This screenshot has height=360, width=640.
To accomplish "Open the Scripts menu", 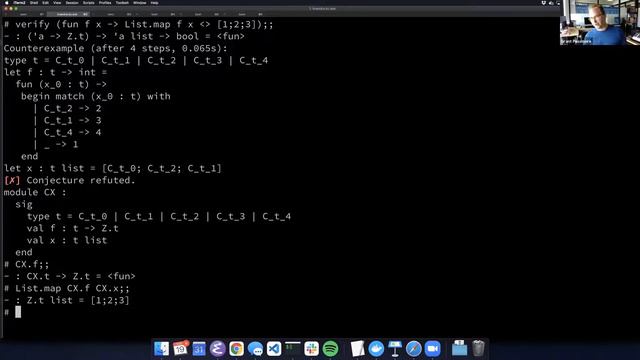I will (89, 2).
